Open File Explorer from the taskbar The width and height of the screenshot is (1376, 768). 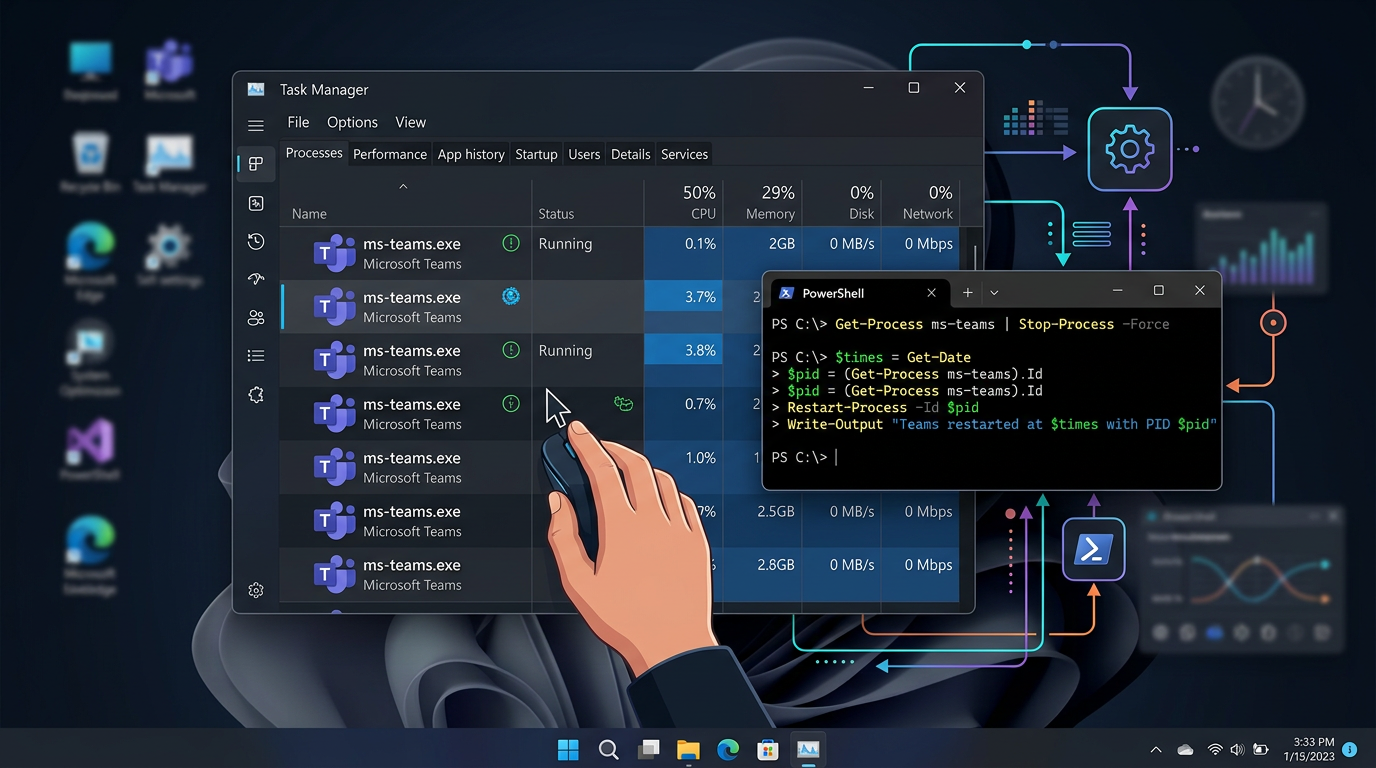coord(688,749)
